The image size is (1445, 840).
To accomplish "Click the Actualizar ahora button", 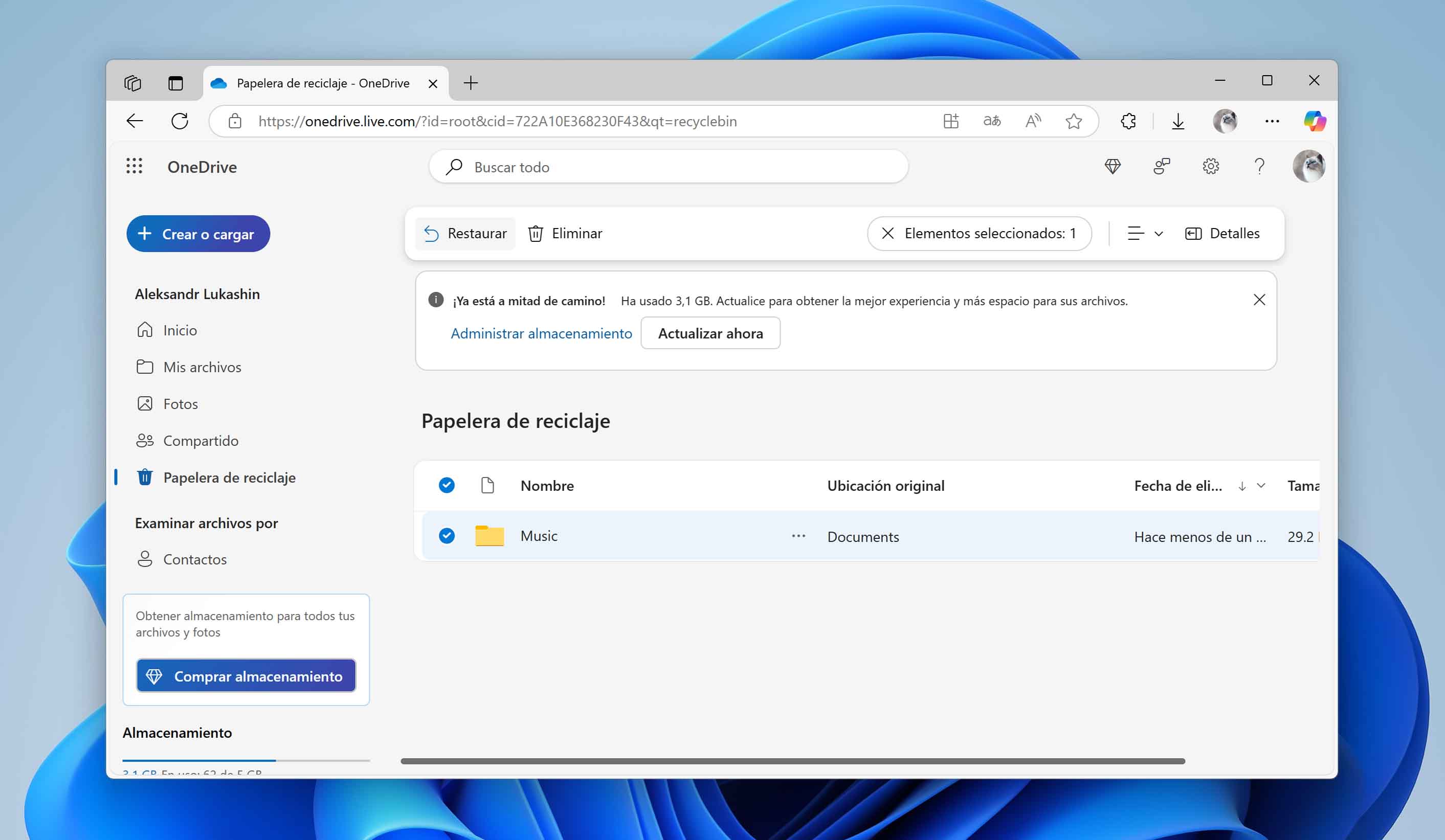I will [710, 333].
